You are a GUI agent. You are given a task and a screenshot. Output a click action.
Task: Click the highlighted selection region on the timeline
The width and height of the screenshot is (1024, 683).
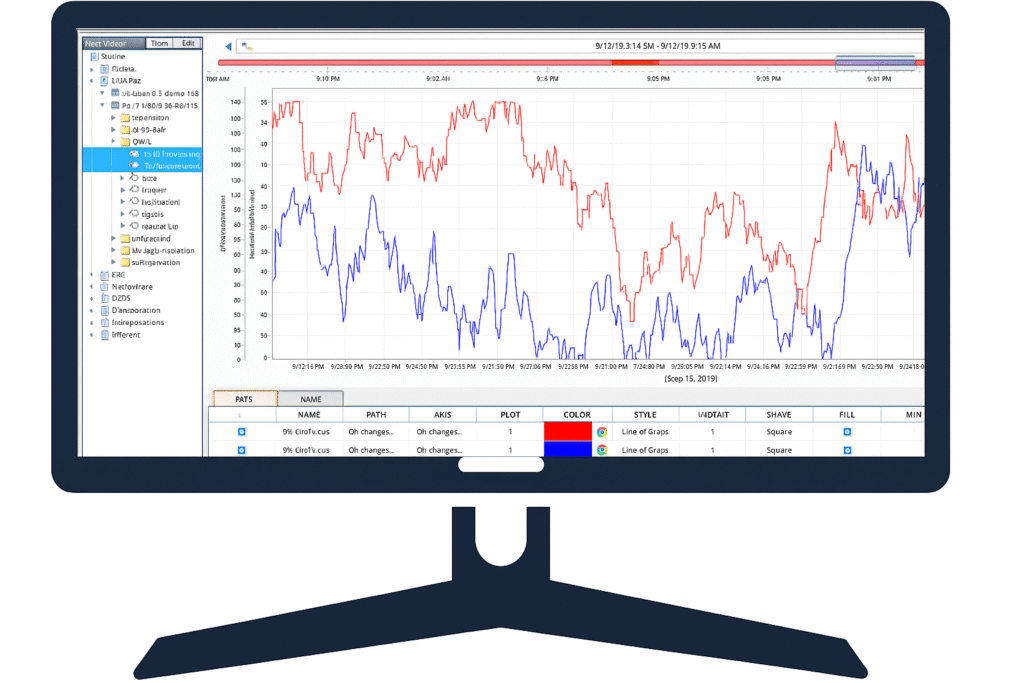[x=875, y=63]
